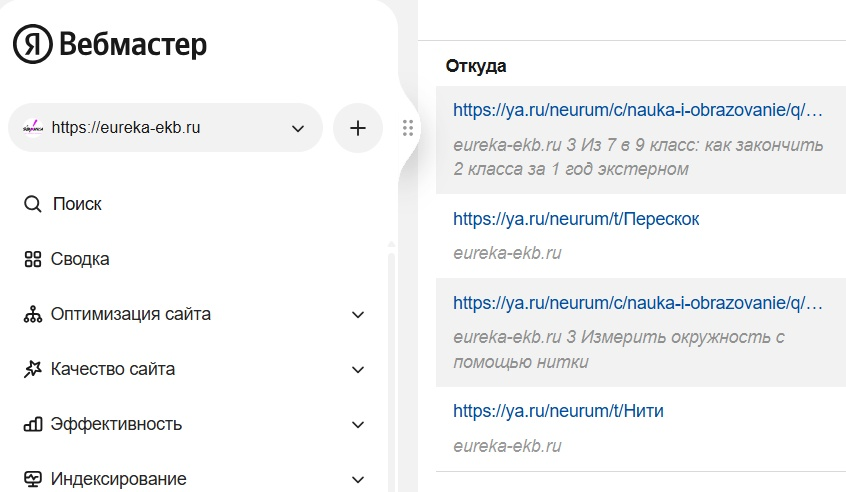Open Качество сайта menu section
Image resolution: width=846 pixels, height=492 pixels.
tap(113, 369)
